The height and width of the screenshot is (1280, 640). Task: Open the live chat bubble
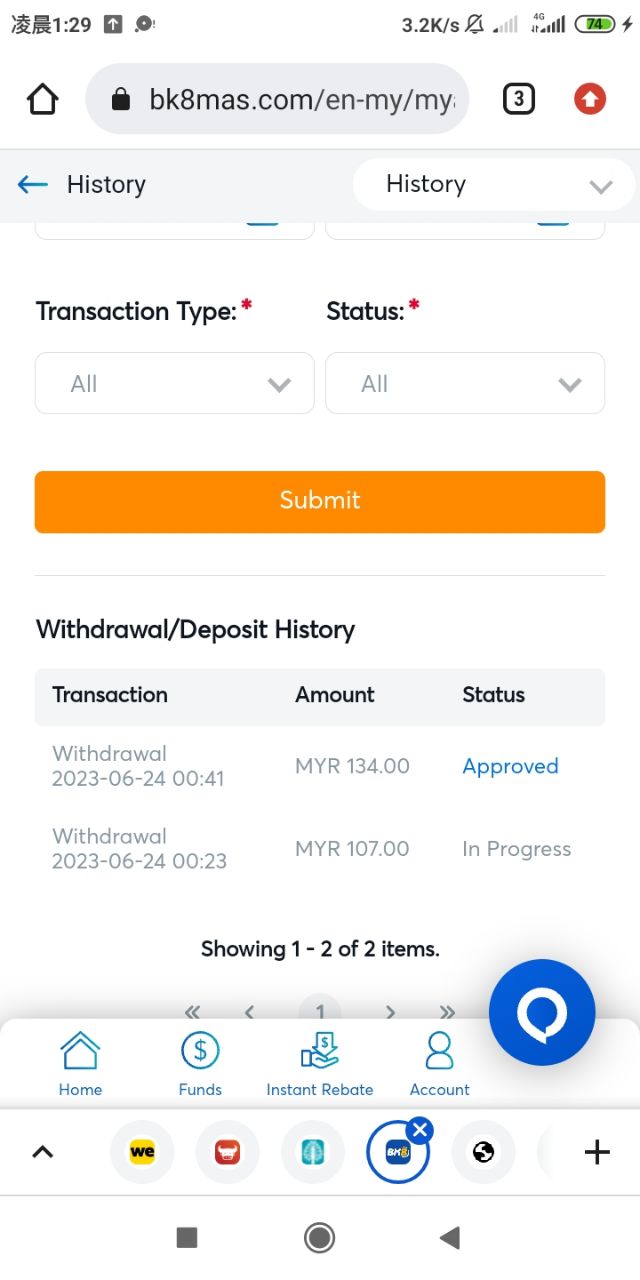pos(541,1013)
